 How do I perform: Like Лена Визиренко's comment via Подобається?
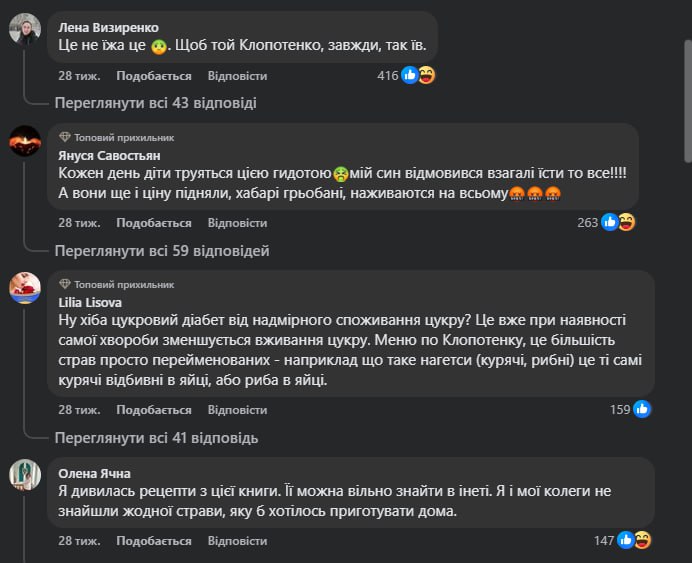[x=153, y=76]
